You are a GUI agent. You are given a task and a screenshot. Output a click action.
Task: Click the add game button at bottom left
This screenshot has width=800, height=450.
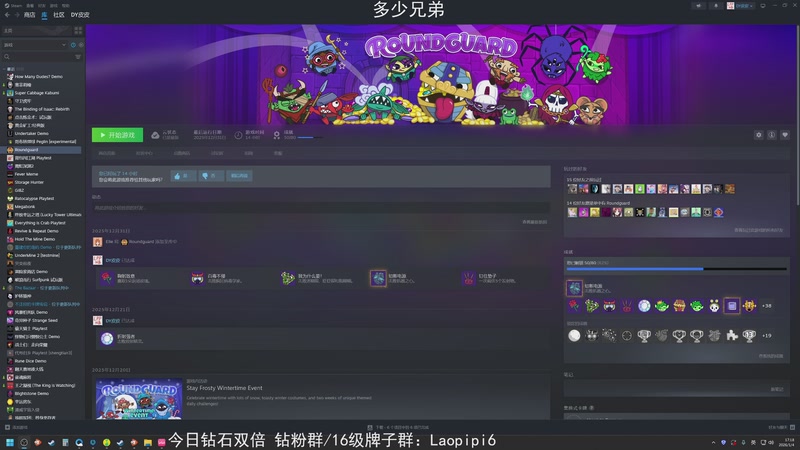pos(17,428)
